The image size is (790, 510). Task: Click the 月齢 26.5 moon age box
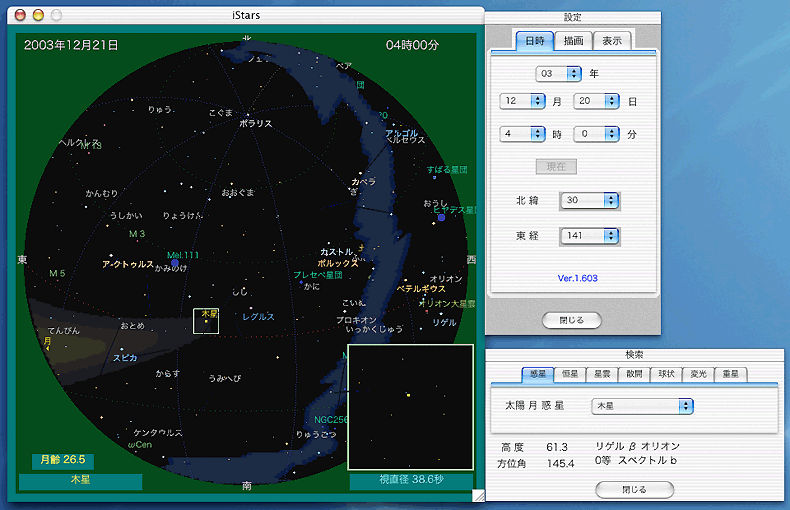point(63,460)
